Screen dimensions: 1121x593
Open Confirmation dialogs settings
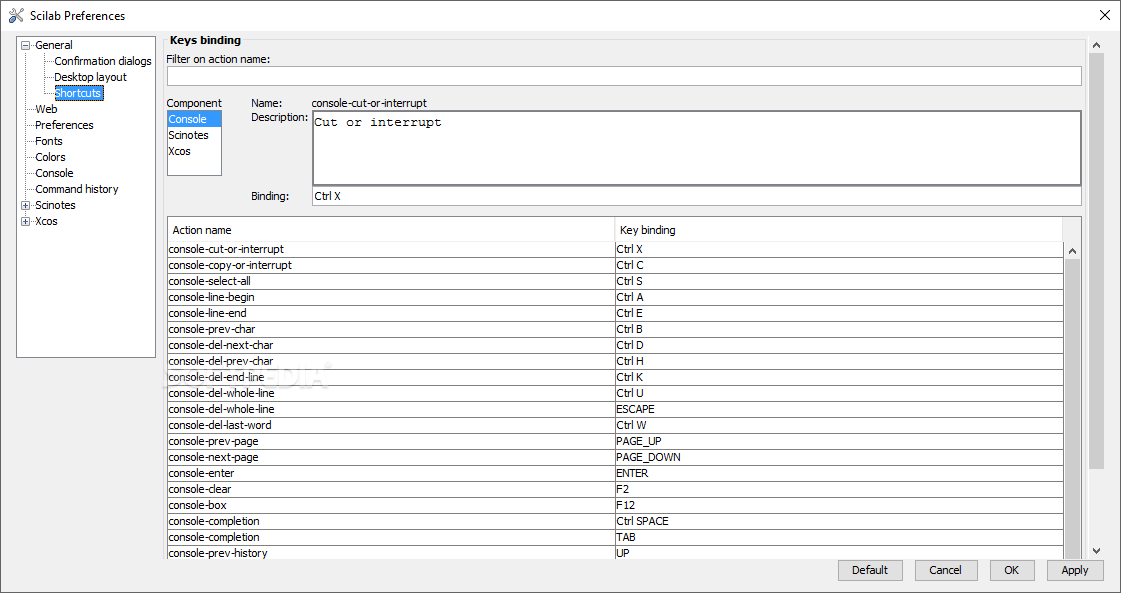[103, 61]
